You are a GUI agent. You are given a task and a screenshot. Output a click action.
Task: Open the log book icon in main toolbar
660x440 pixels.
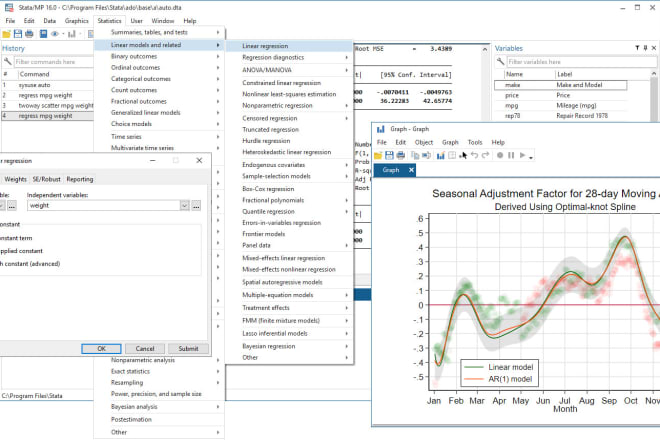43,34
